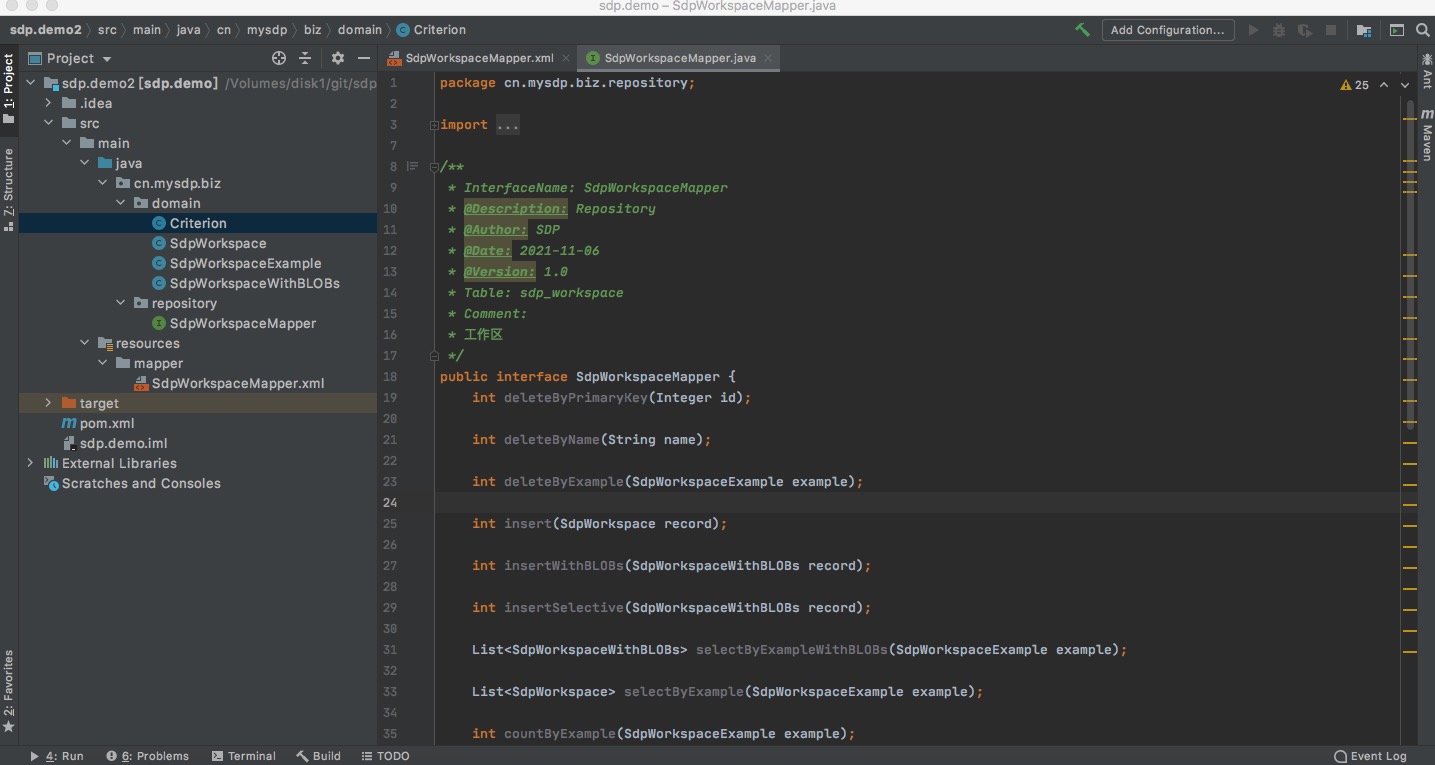
Task: Toggle the TODO tool window button
Action: coord(385,756)
